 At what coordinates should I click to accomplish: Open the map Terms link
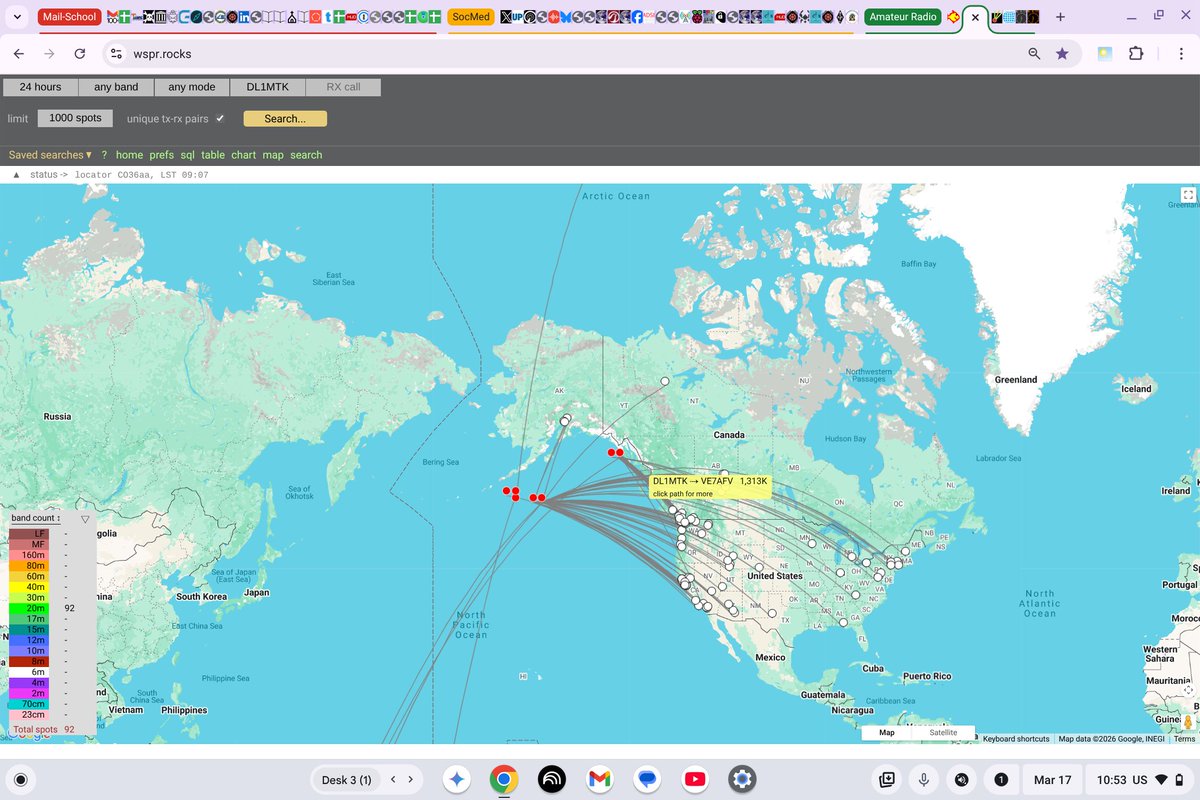coord(1184,739)
